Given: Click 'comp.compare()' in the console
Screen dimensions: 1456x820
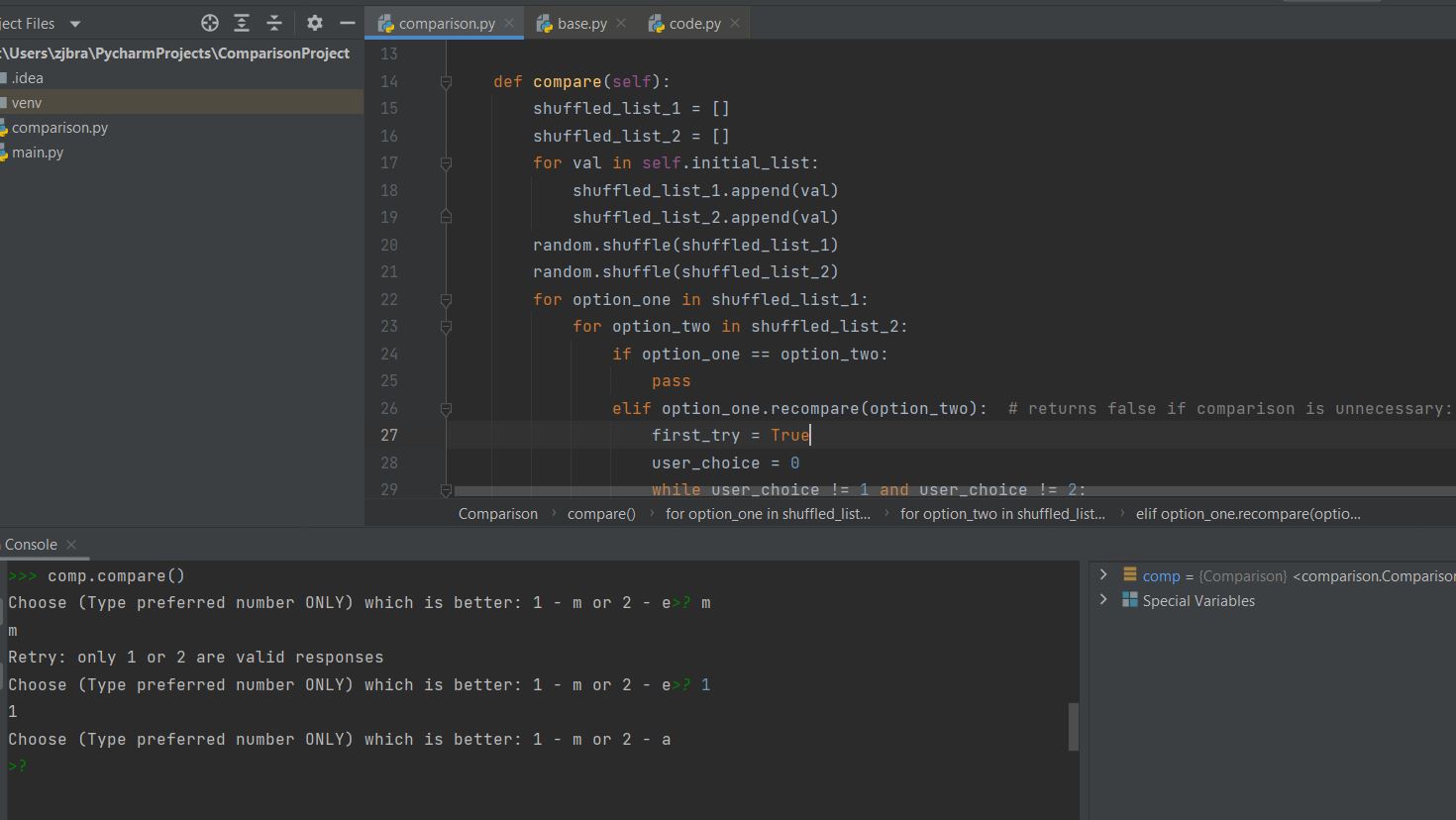Looking at the screenshot, I should (x=116, y=575).
